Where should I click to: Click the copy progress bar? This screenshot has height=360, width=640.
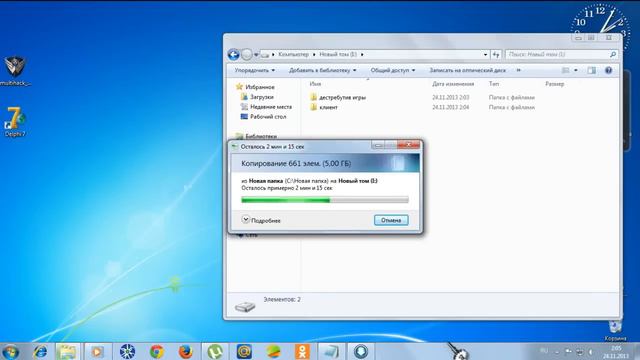pos(324,200)
